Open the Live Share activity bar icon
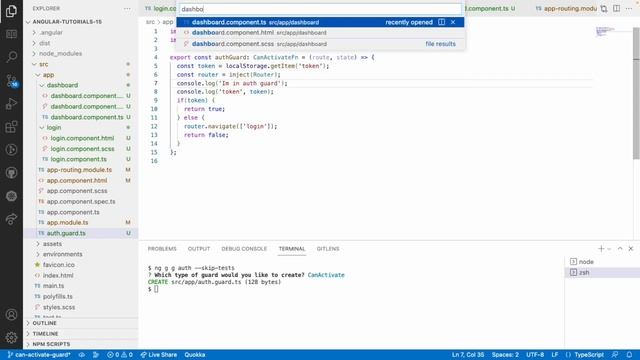This screenshot has height=360, width=640. [x=11, y=219]
